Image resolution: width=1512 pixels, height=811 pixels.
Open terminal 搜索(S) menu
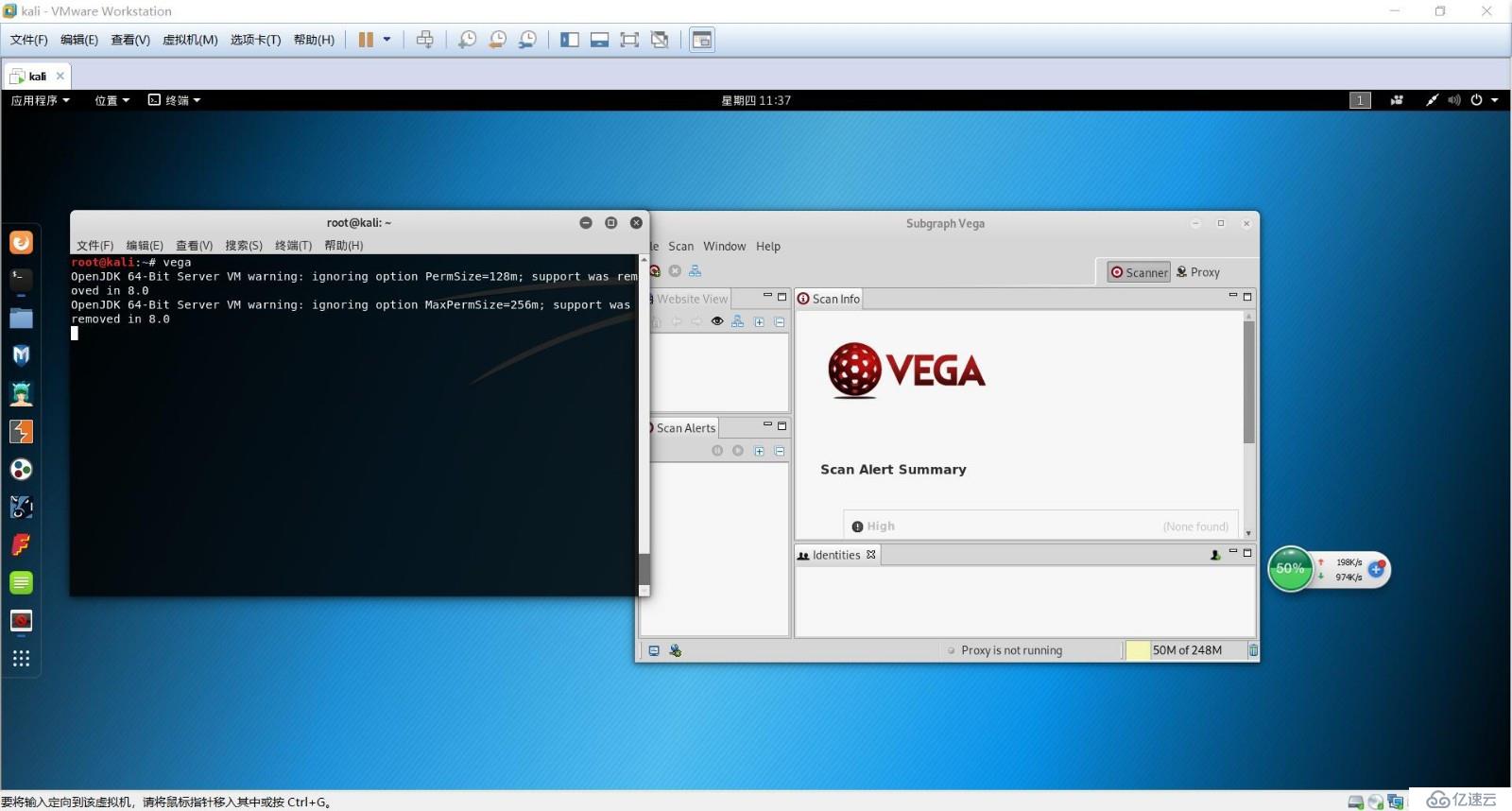coord(244,245)
